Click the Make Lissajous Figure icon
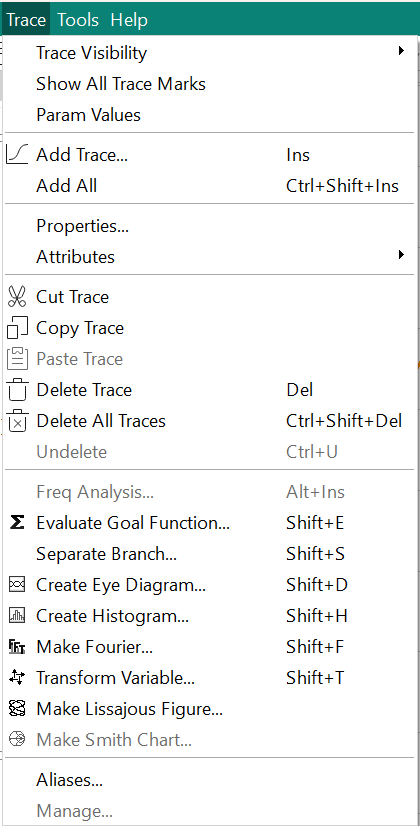Image resolution: width=420 pixels, height=826 pixels. click(17, 709)
